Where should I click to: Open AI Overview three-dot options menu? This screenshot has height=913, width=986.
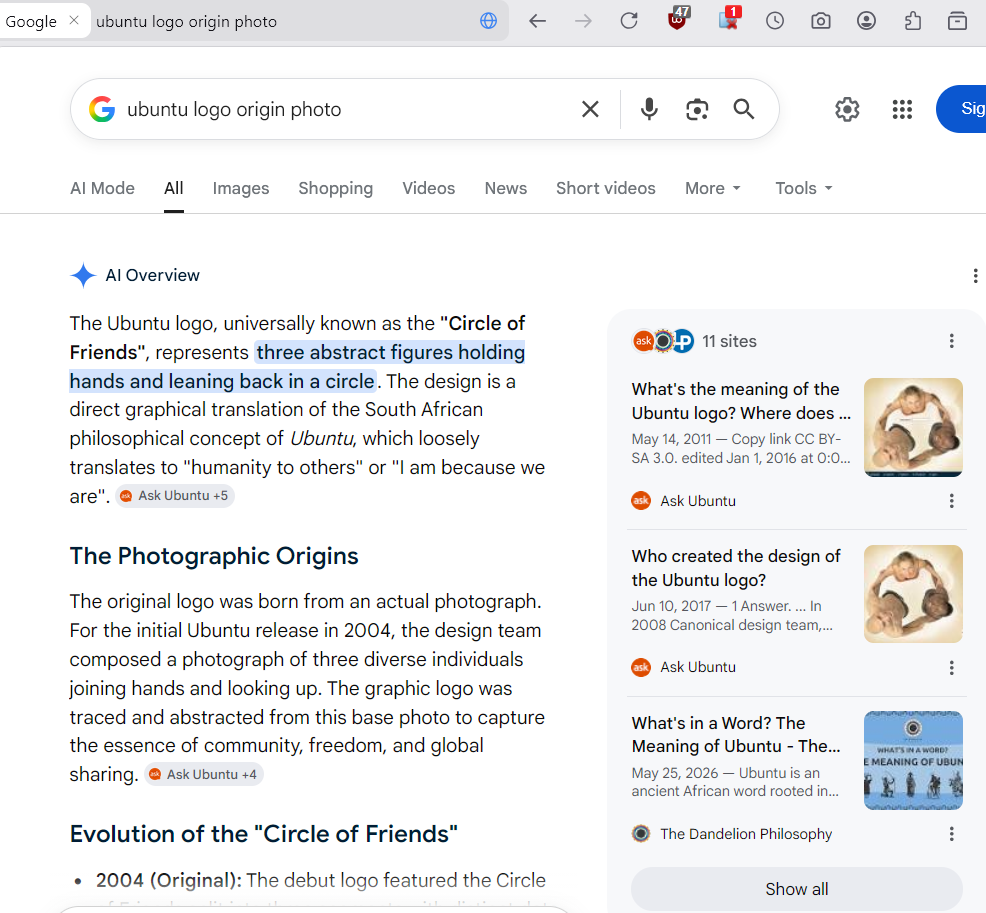tap(975, 275)
